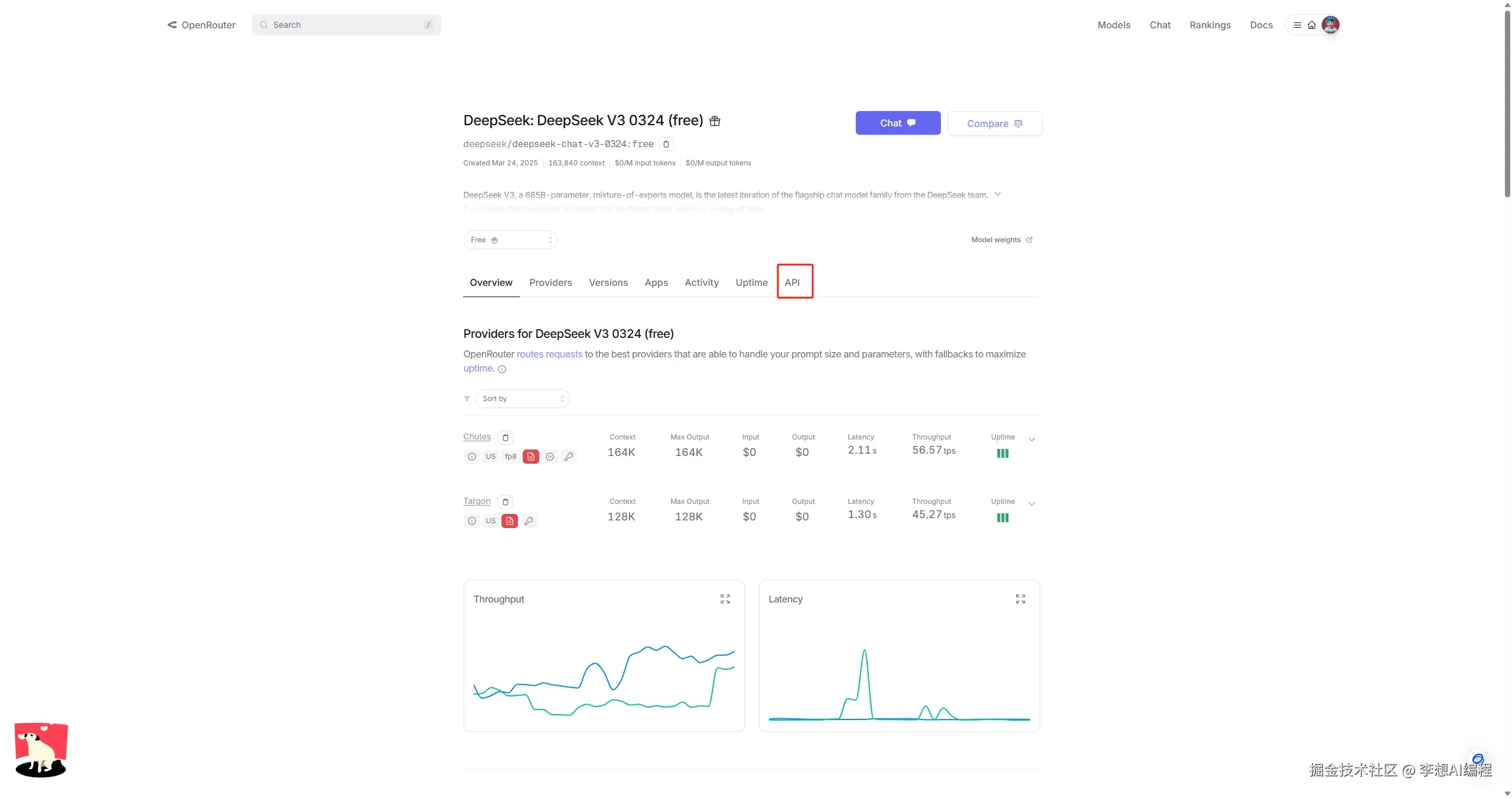Click the pause icon in the Chutes row
This screenshot has width=1512, height=798.
550,457
